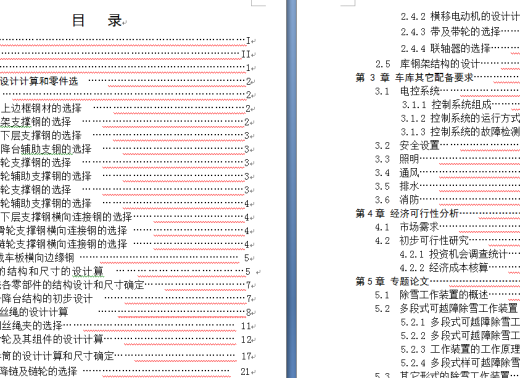520x378 pixels.
Task: Select the entry 载车板横向边缘钢
Action: coord(37,258)
